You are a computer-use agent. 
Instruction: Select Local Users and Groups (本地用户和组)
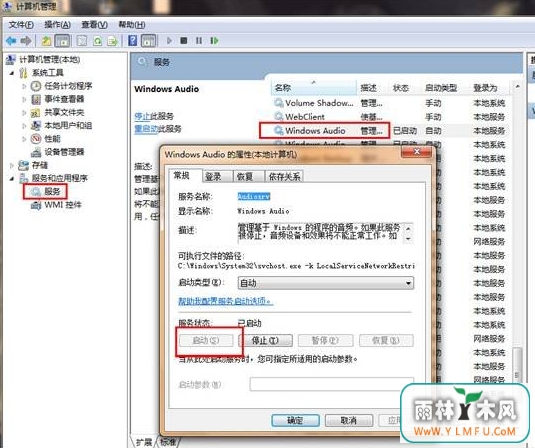point(61,126)
